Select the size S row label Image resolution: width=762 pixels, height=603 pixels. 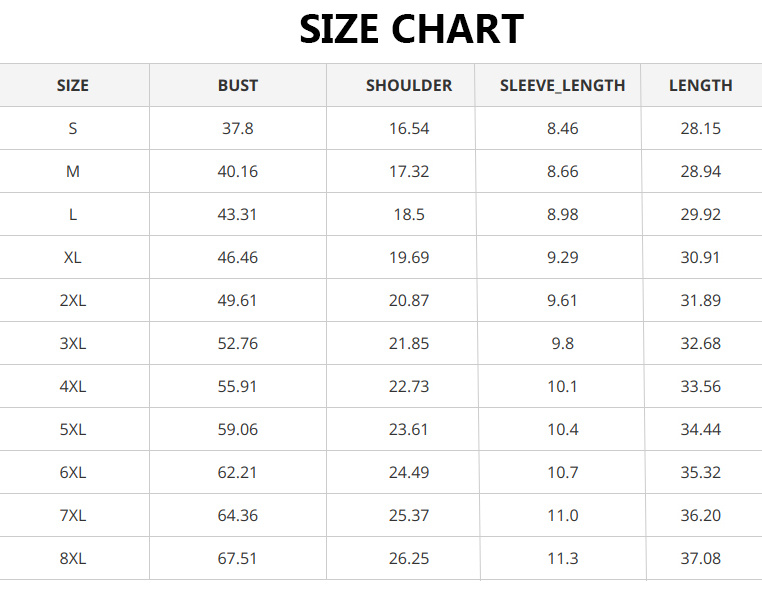pos(73,129)
